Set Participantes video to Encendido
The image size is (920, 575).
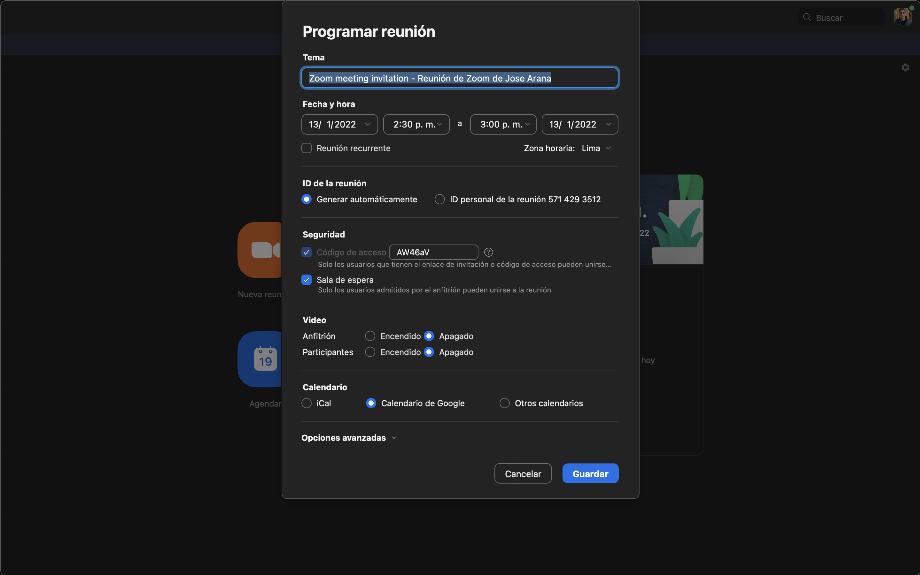coord(370,352)
